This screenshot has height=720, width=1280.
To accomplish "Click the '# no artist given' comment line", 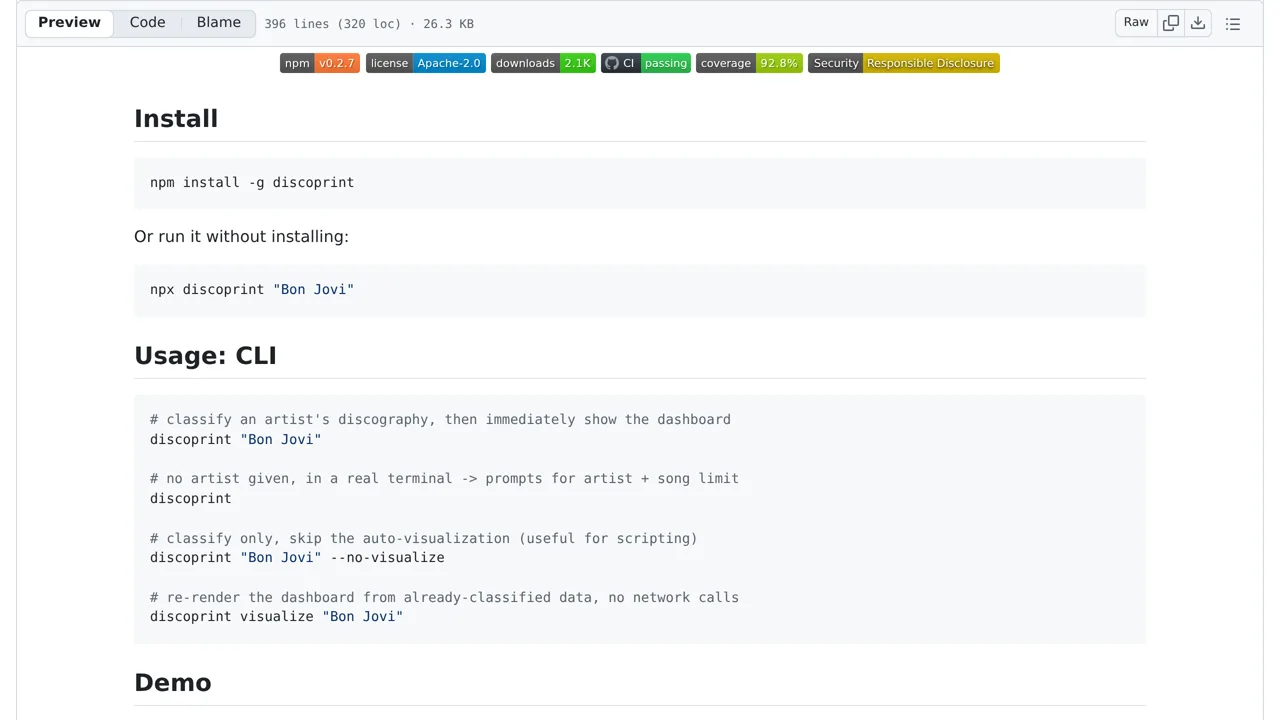I will [x=444, y=479].
